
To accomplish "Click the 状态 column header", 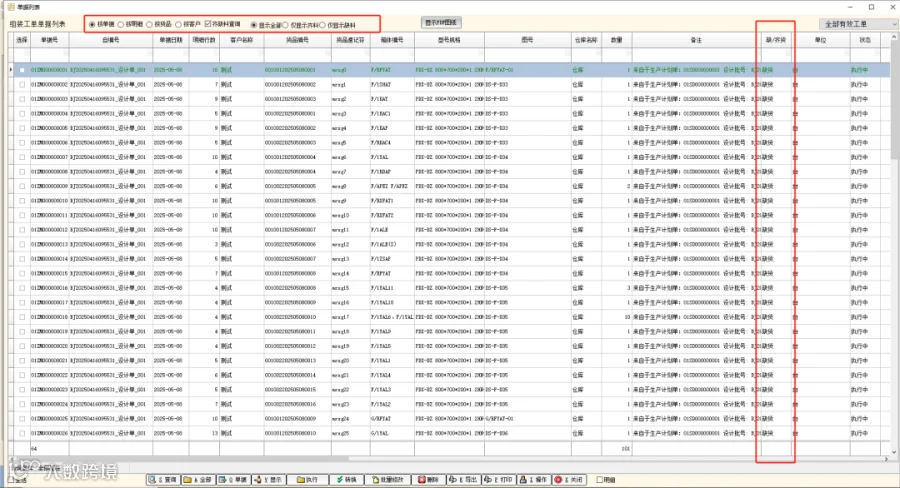I will pyautogui.click(x=864, y=40).
